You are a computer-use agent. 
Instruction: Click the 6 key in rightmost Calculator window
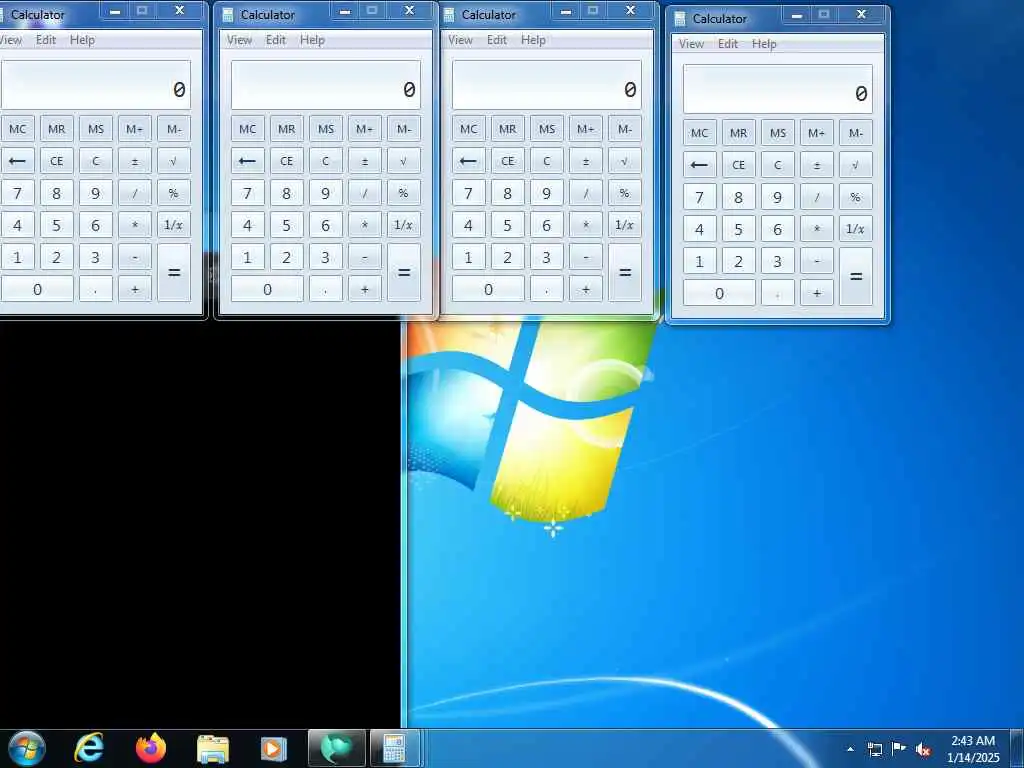(777, 229)
